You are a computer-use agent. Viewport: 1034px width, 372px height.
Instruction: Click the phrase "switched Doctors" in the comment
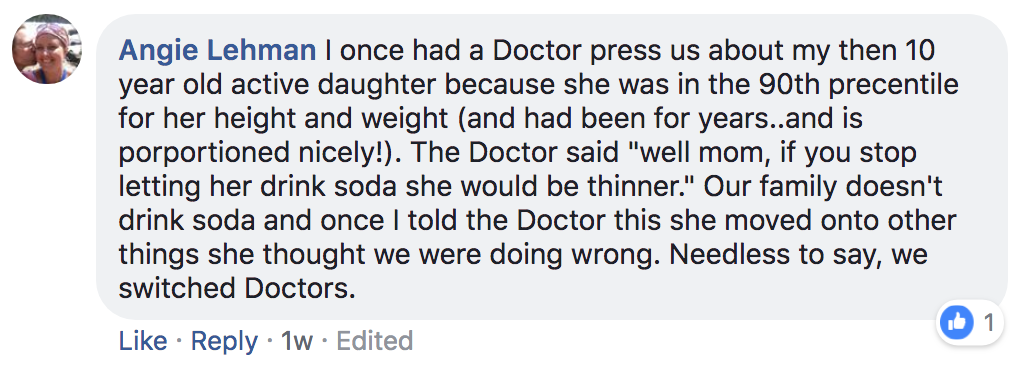pos(237,288)
